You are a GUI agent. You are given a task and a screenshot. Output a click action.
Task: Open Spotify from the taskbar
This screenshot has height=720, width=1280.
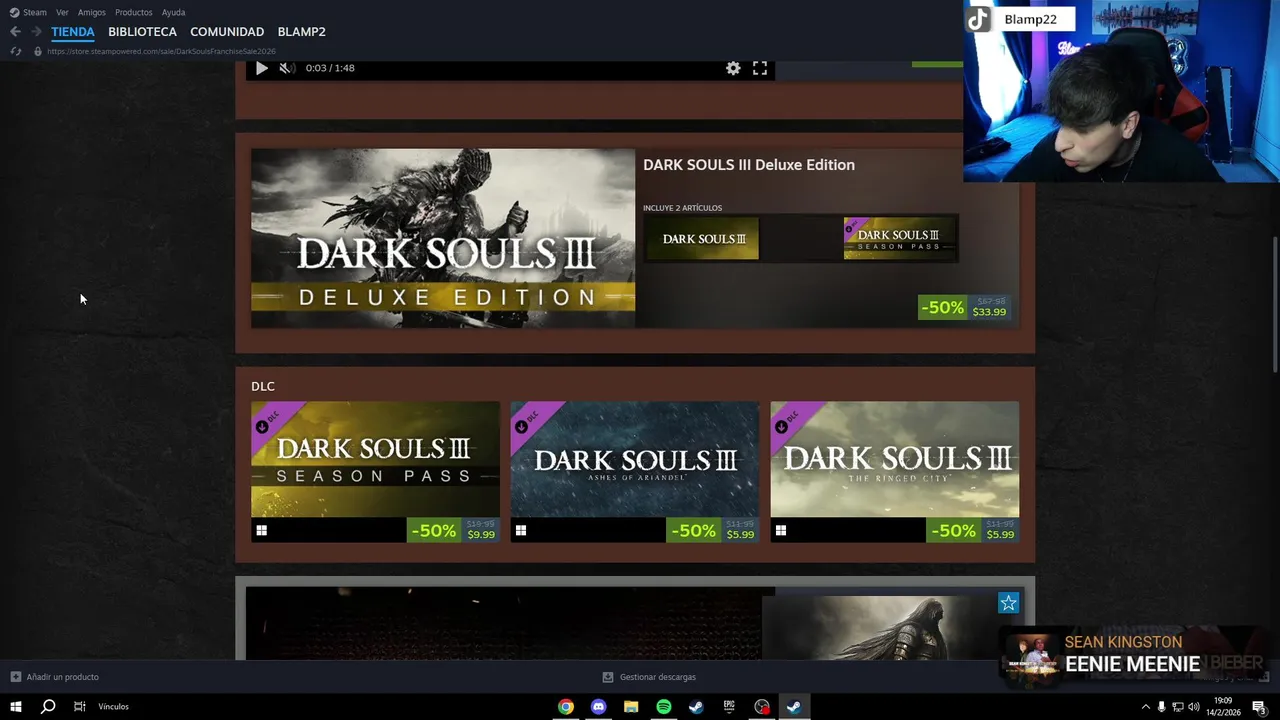[664, 707]
